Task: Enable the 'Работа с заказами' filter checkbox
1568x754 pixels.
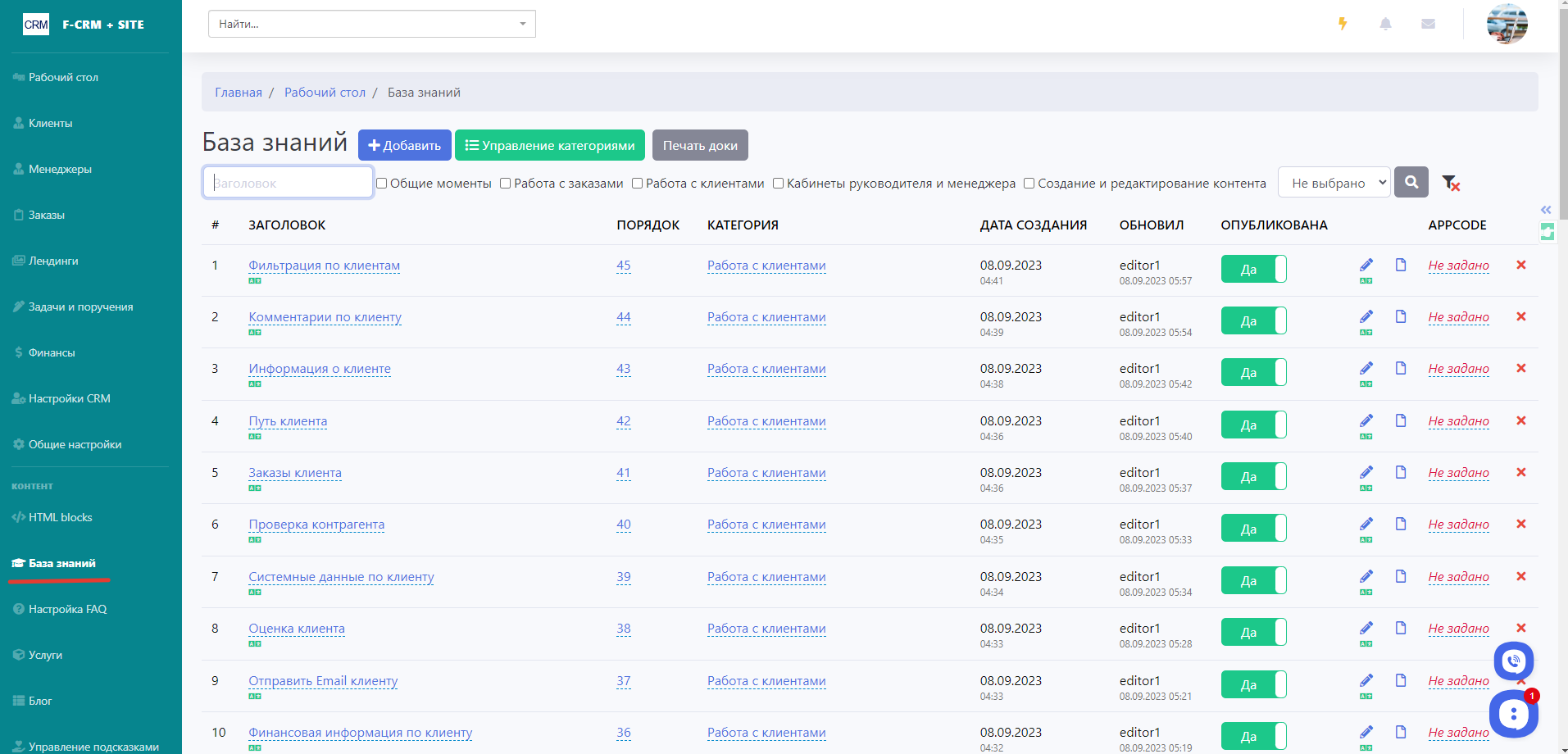Action: click(505, 184)
